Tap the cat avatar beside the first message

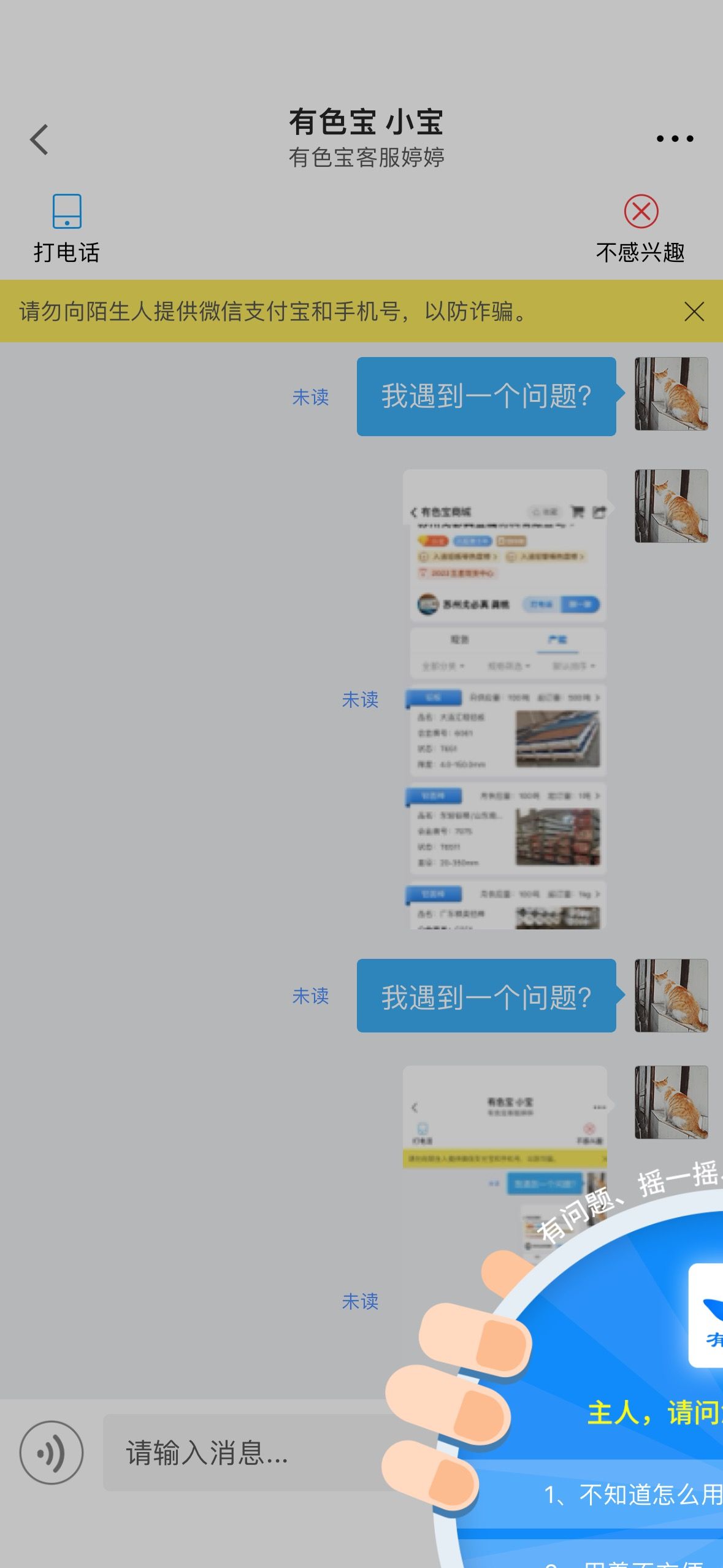[671, 394]
